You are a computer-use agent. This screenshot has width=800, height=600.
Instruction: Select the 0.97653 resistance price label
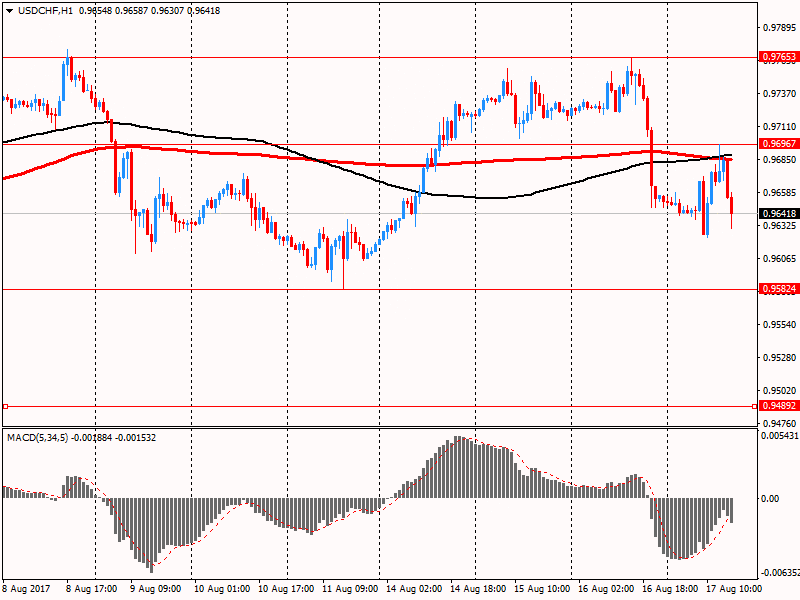click(x=779, y=57)
